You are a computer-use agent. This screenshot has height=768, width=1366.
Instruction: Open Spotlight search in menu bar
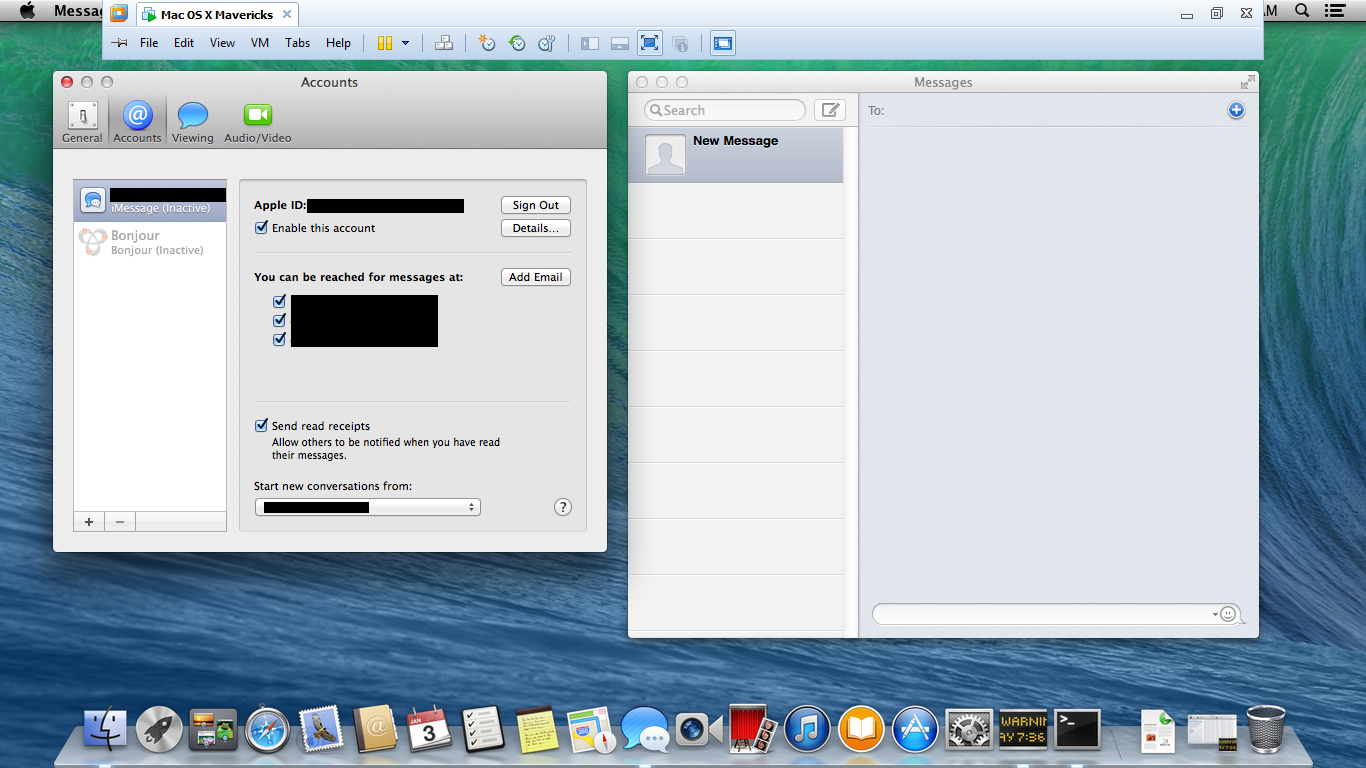click(x=1302, y=10)
